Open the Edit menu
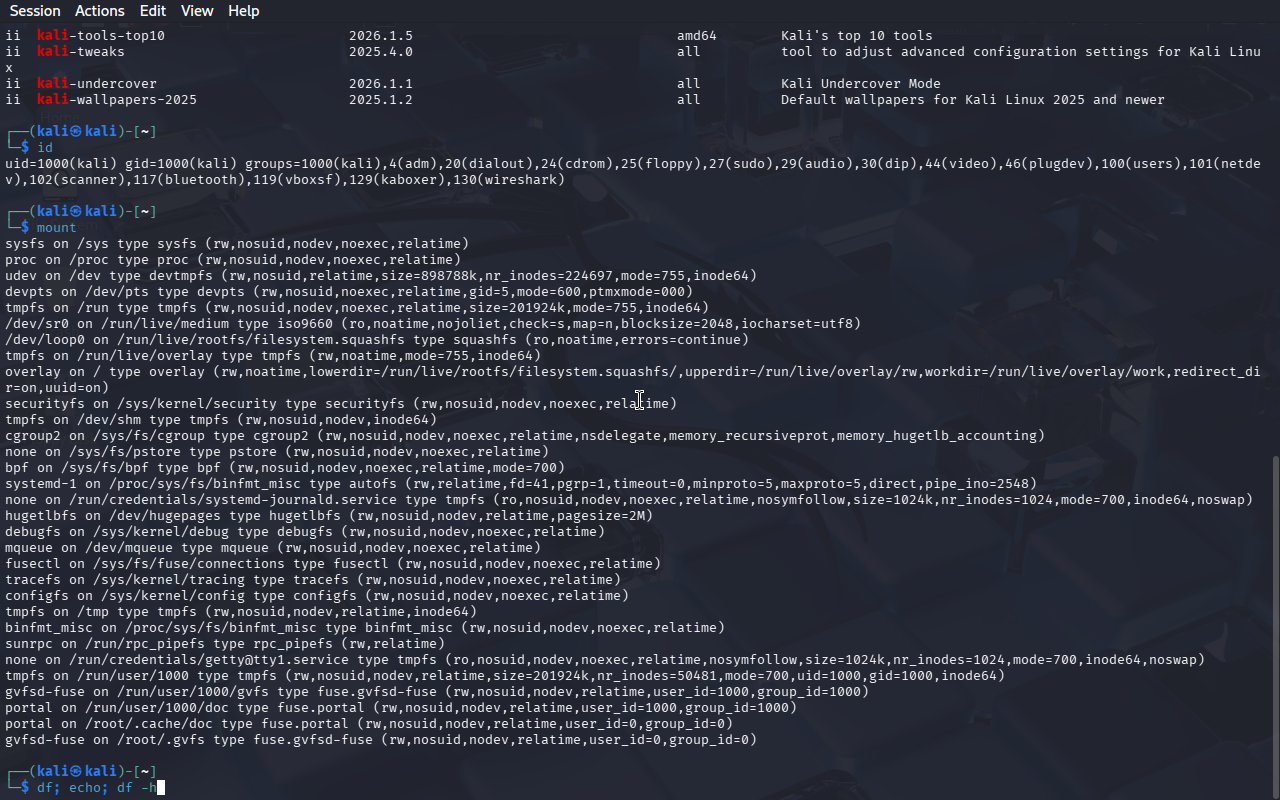The height and width of the screenshot is (800, 1280). coord(153,11)
